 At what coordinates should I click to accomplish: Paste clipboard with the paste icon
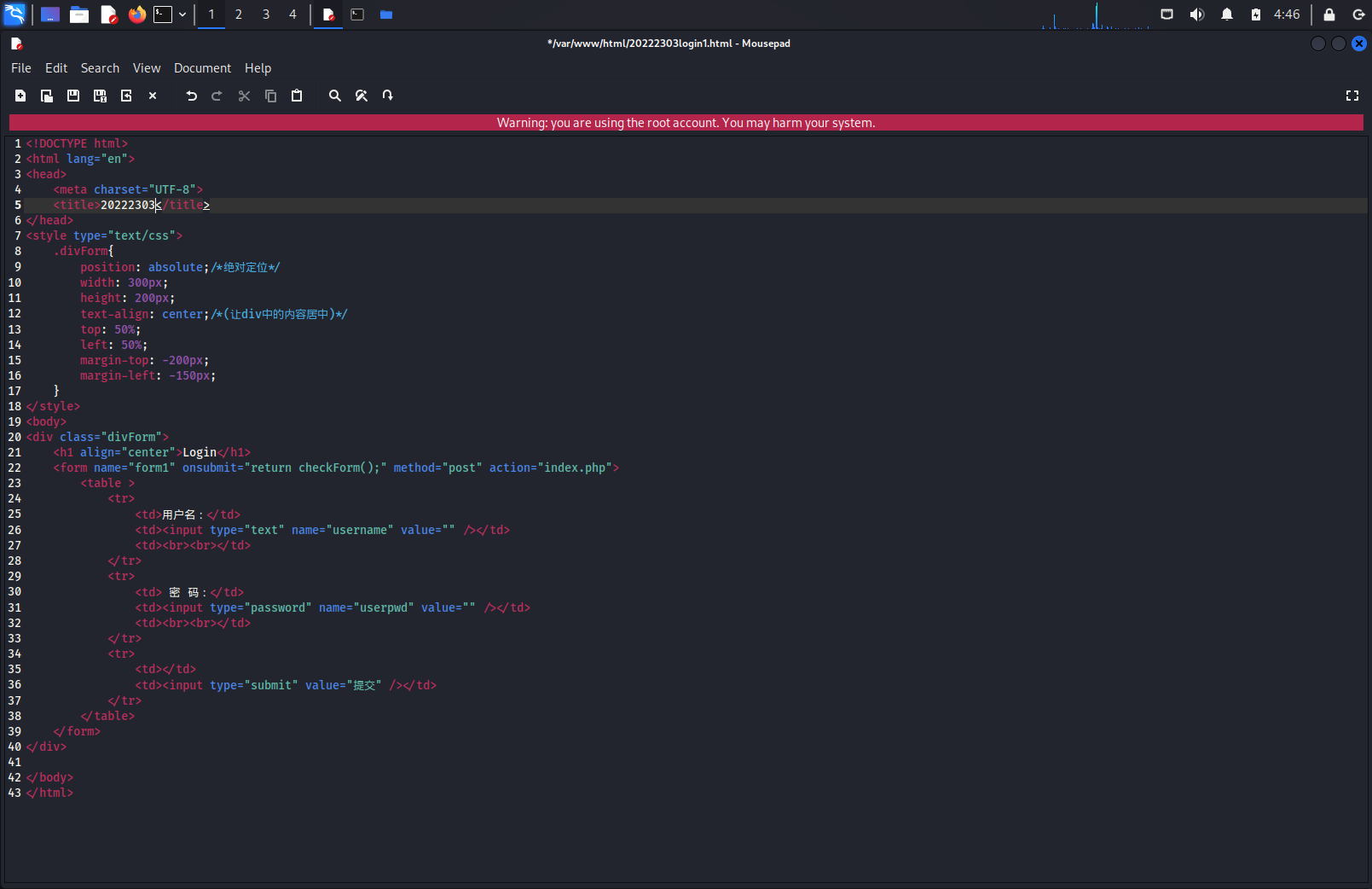point(297,96)
